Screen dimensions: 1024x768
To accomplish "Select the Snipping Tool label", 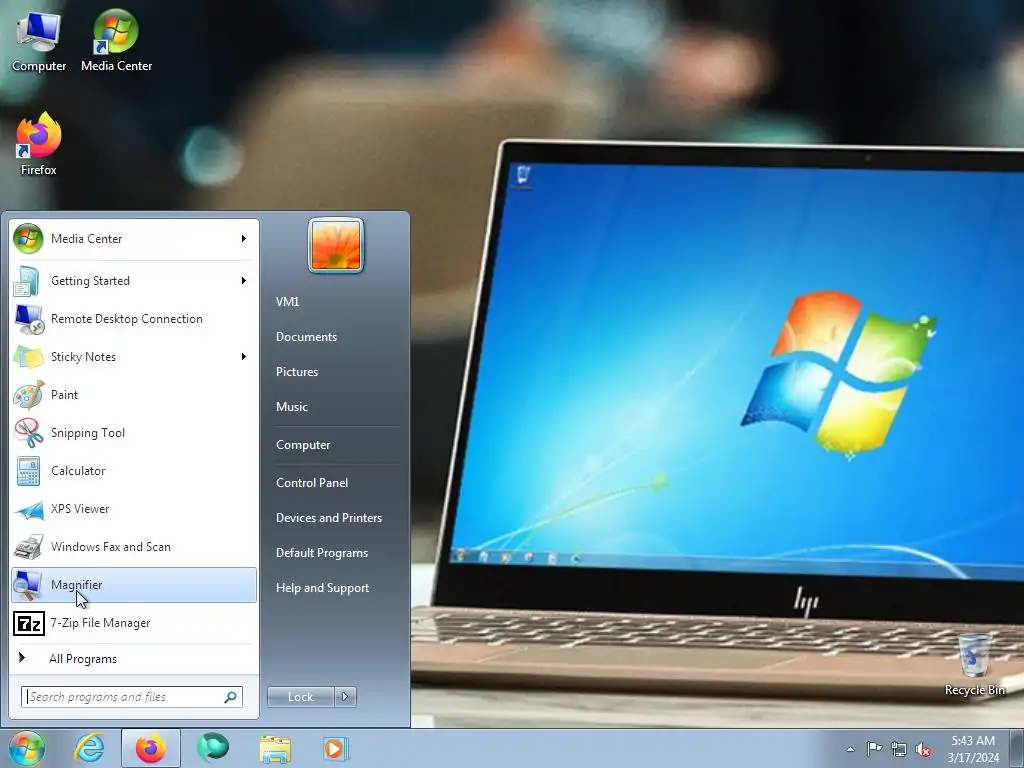I will pyautogui.click(x=88, y=433).
